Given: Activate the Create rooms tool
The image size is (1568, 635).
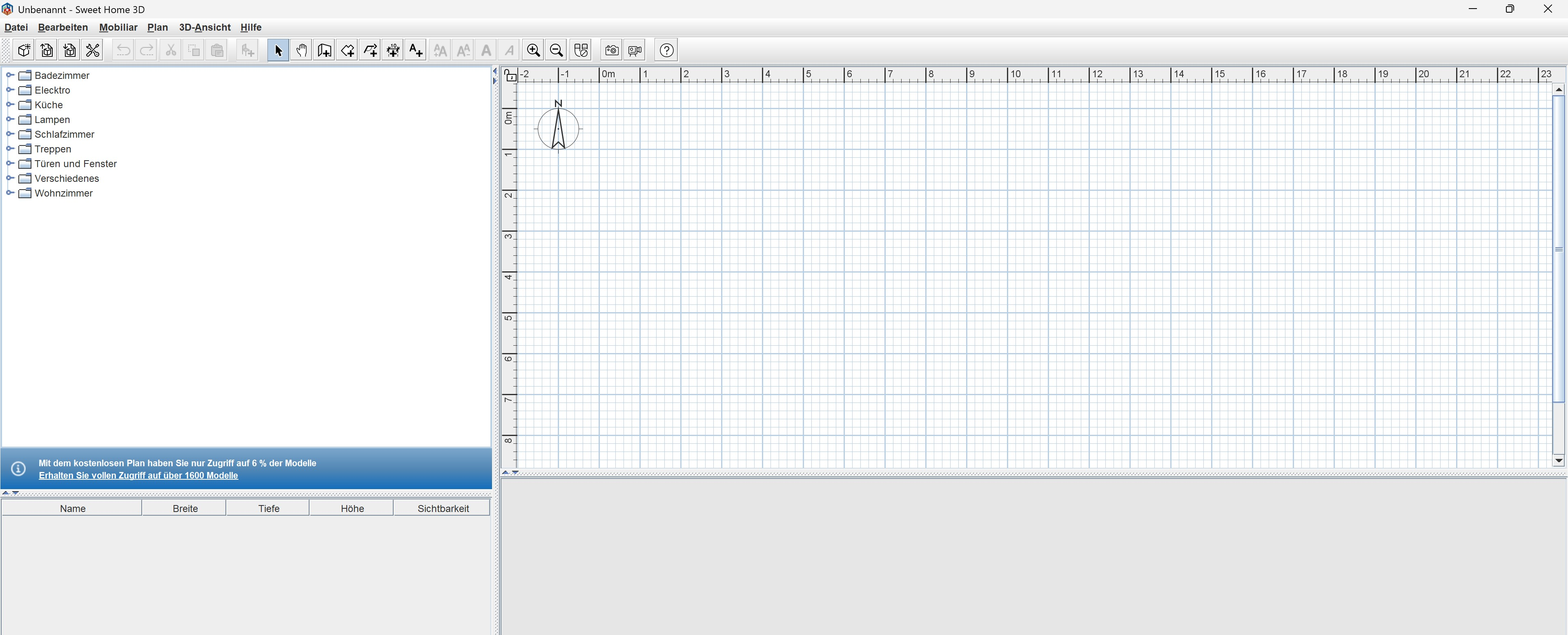Looking at the screenshot, I should tap(347, 50).
